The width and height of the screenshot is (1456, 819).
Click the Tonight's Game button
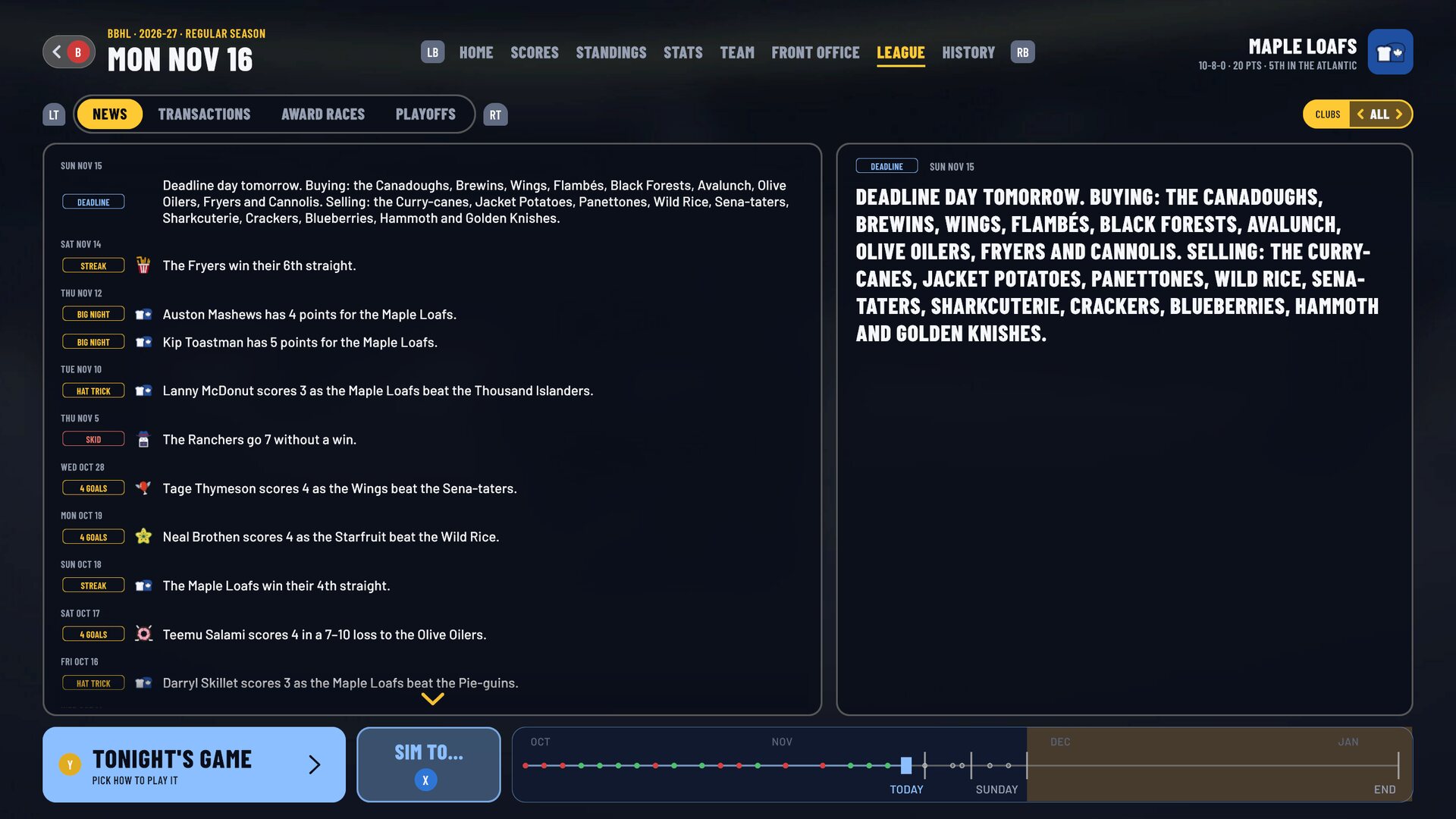click(x=194, y=764)
